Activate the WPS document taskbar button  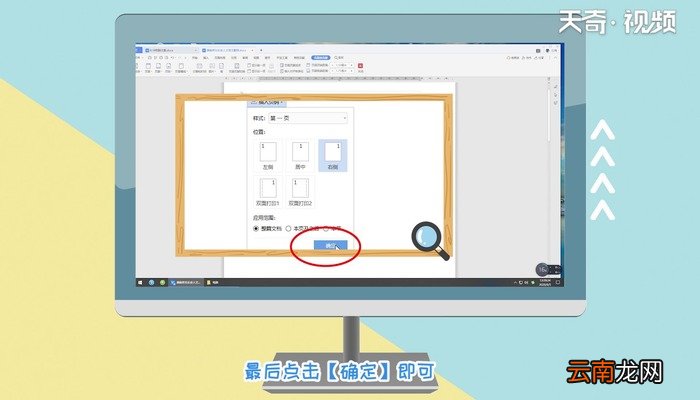click(186, 283)
